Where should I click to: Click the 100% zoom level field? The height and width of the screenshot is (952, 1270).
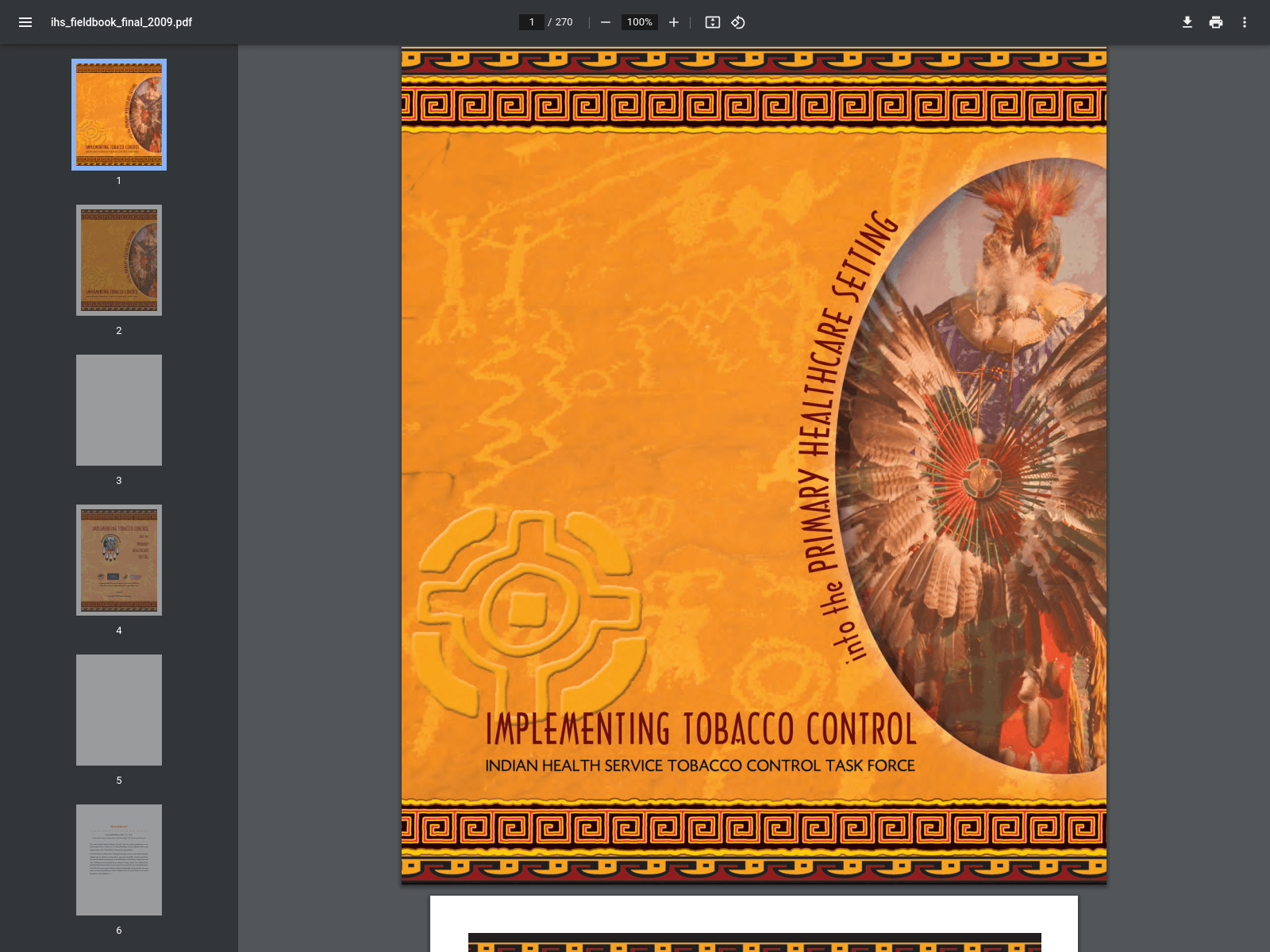pyautogui.click(x=640, y=22)
